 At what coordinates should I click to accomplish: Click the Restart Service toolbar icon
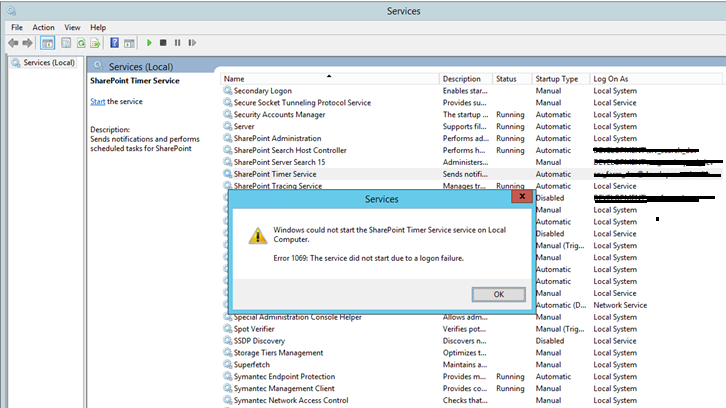coord(192,43)
